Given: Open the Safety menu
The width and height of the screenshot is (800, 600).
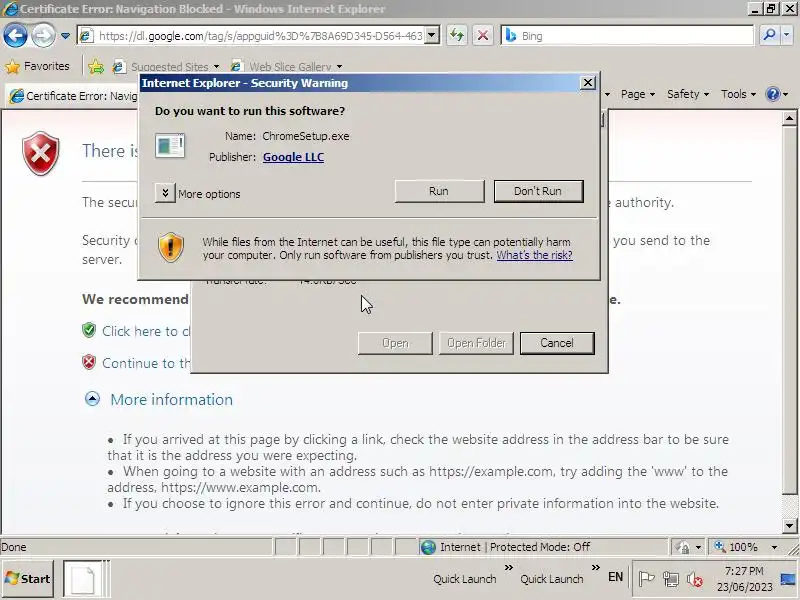Looking at the screenshot, I should click(688, 94).
